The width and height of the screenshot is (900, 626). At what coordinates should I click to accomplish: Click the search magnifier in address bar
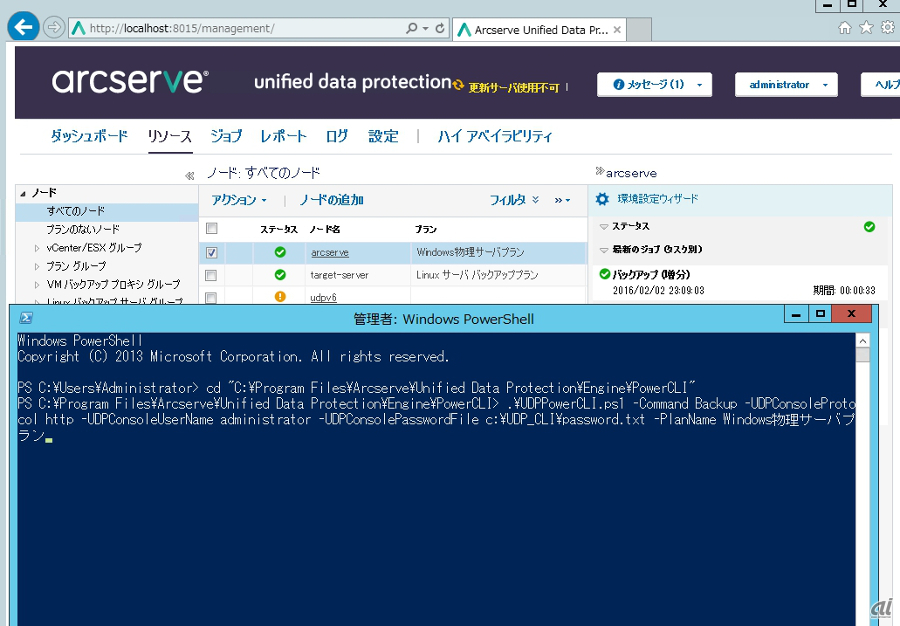[x=412, y=28]
